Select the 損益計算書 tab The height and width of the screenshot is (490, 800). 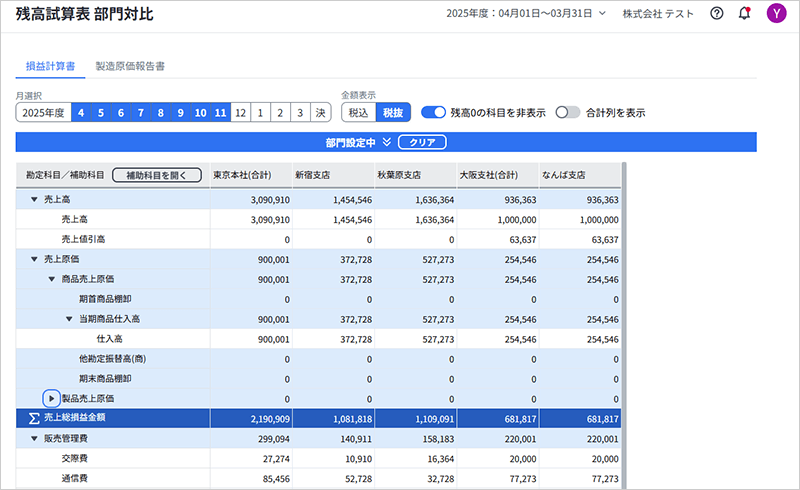pos(50,66)
